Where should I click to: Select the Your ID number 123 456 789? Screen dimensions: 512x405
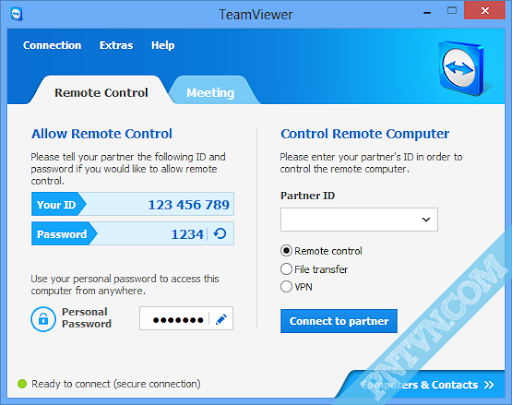(189, 205)
